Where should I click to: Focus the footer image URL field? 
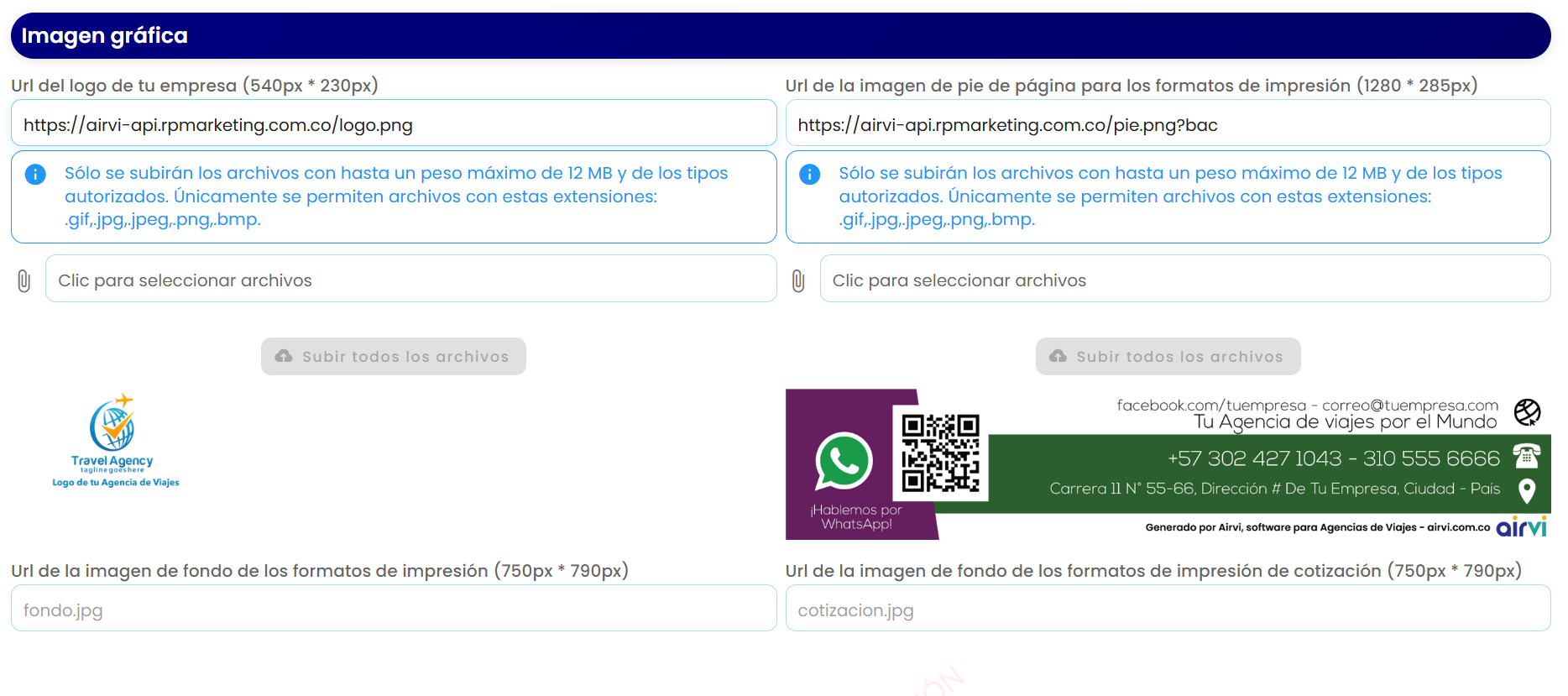pos(1168,123)
